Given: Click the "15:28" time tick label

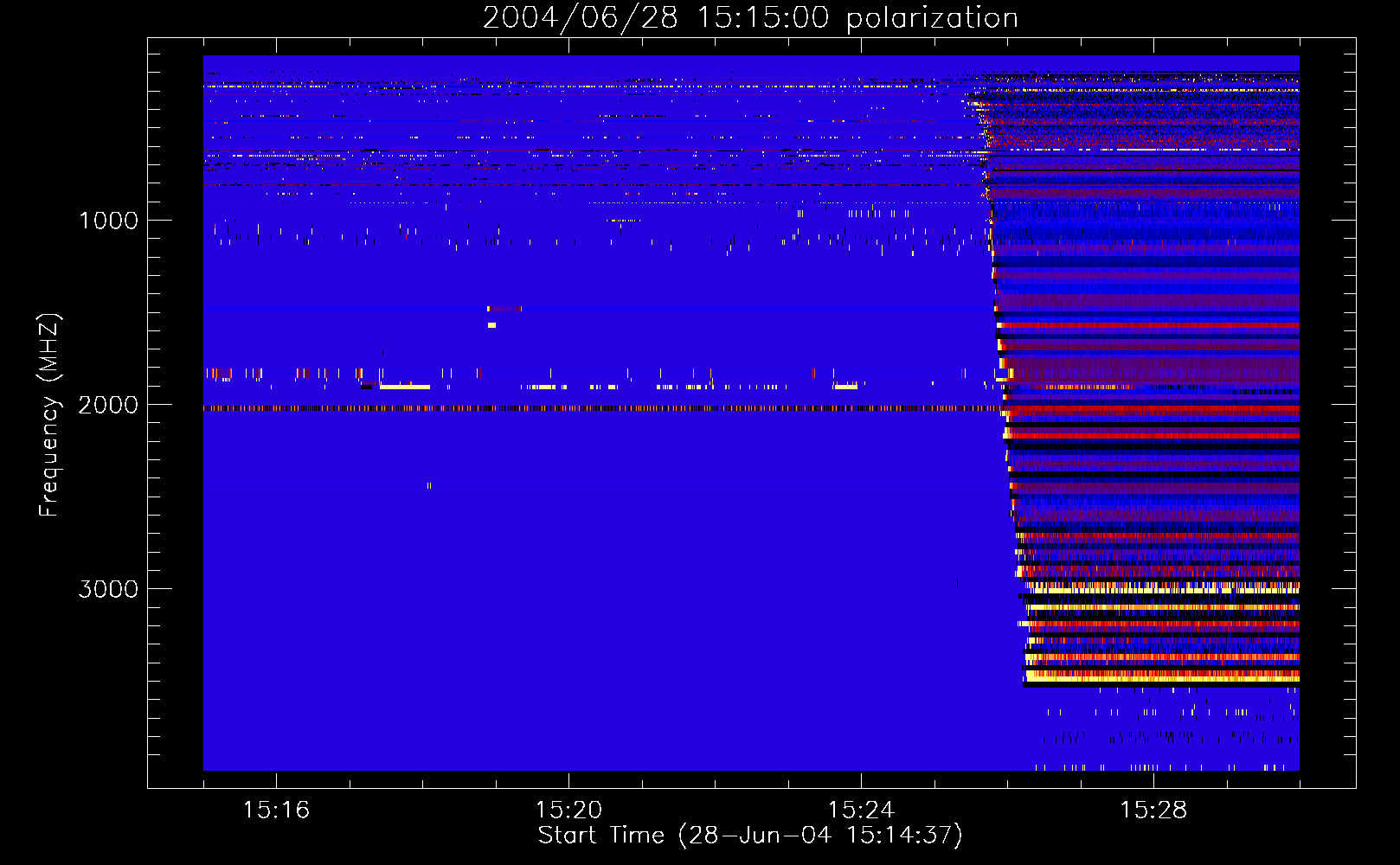Looking at the screenshot, I should [x=1153, y=810].
